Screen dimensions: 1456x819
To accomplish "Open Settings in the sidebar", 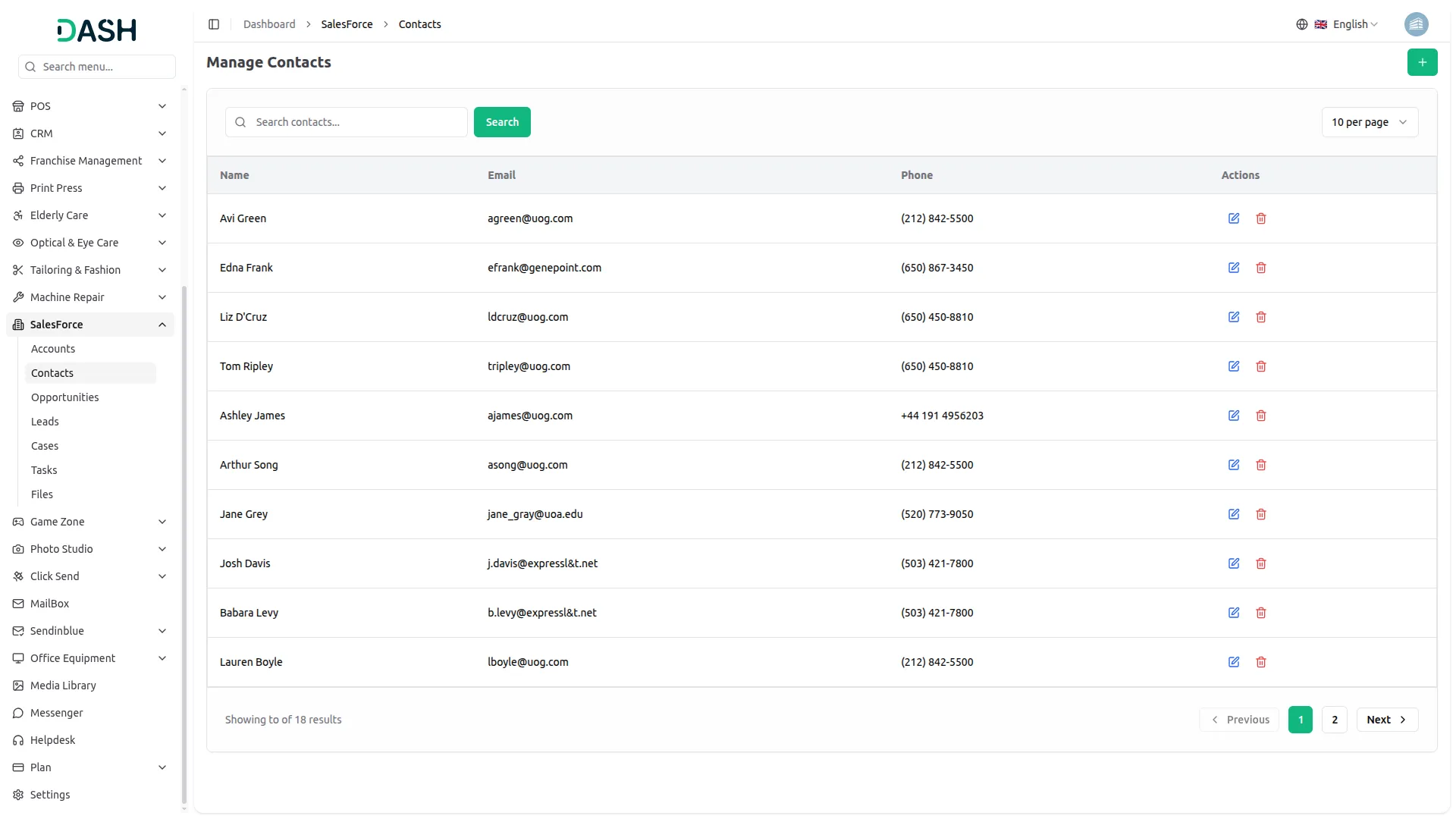I will [90, 795].
